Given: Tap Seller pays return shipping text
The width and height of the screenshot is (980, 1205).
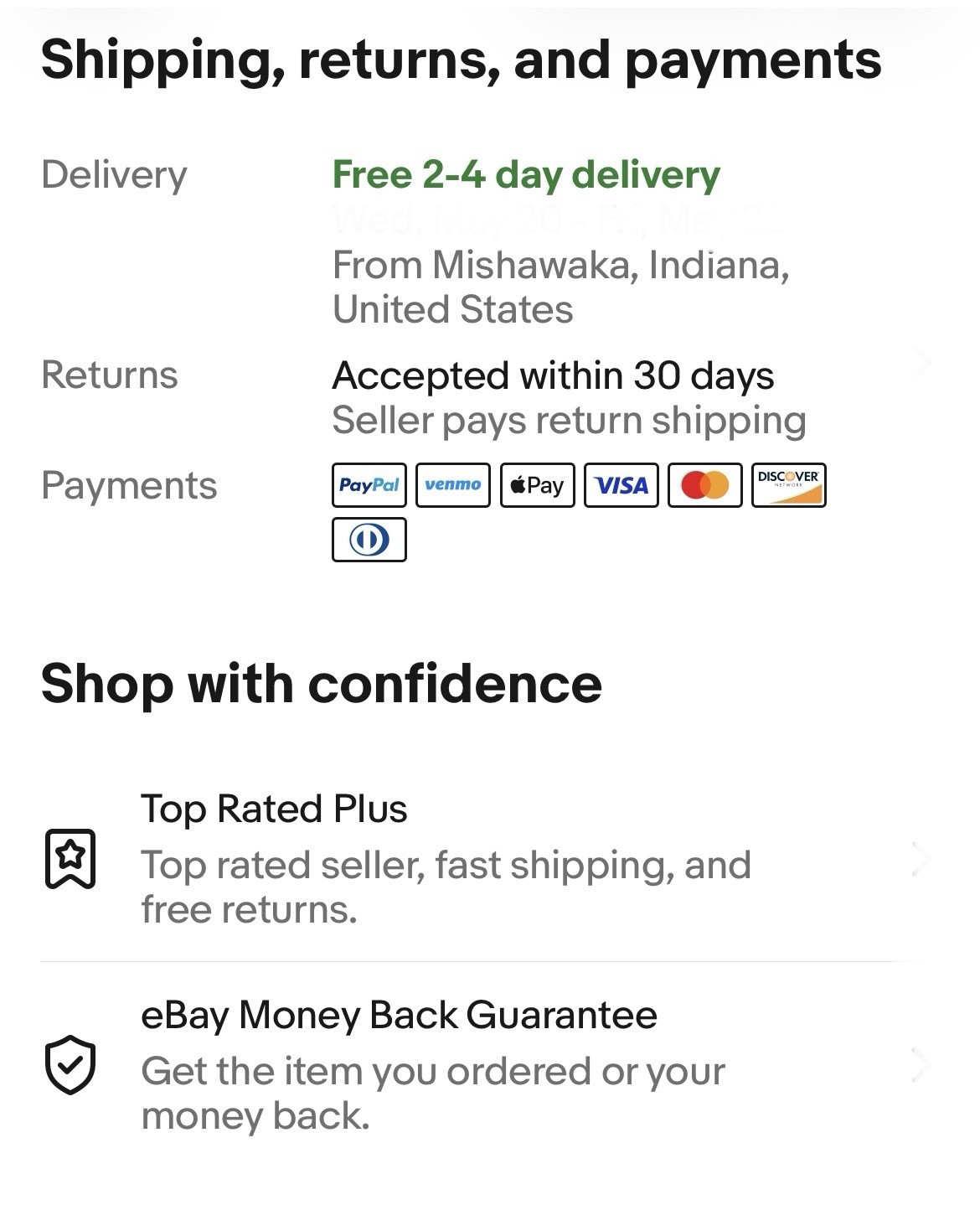Looking at the screenshot, I should [x=569, y=421].
